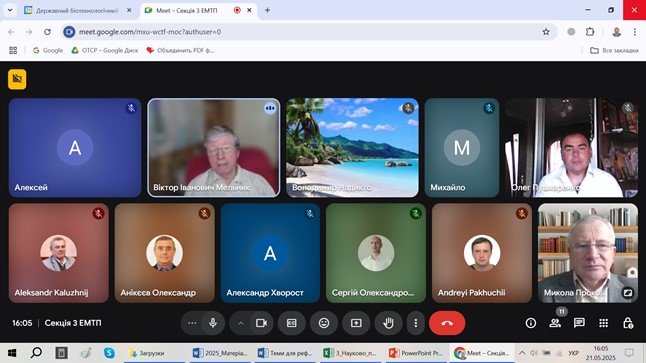Expand the video settings chevron
The width and height of the screenshot is (646, 363).
point(241,323)
